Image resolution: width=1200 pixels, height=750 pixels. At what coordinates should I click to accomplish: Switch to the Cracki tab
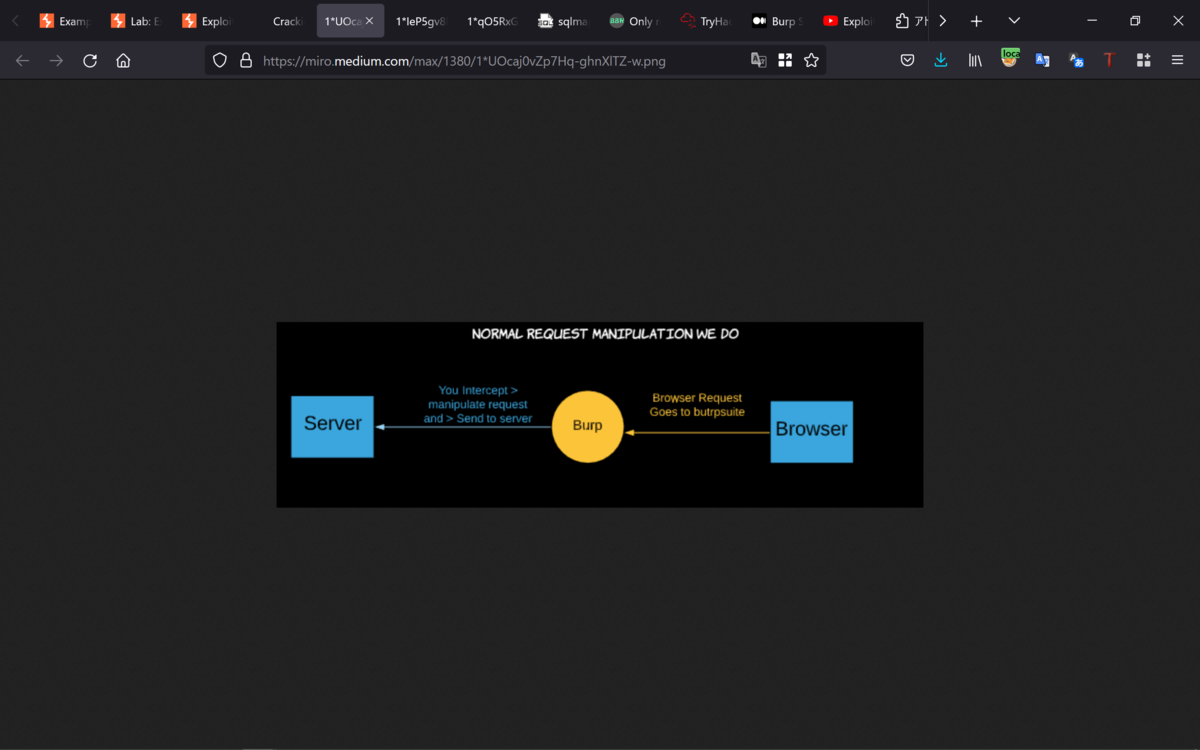(x=278, y=21)
